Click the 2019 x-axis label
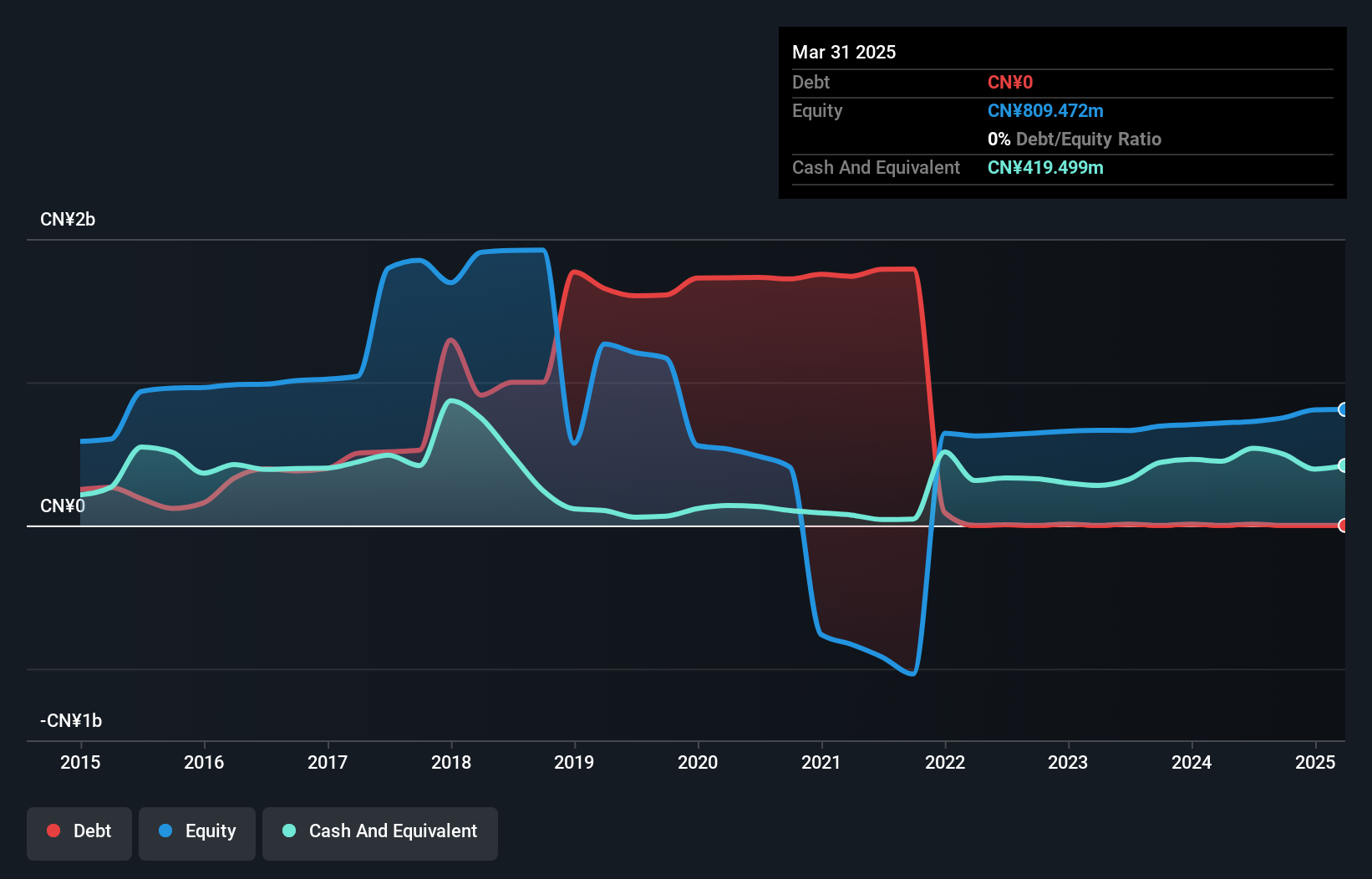Image resolution: width=1372 pixels, height=879 pixels. coord(574,762)
